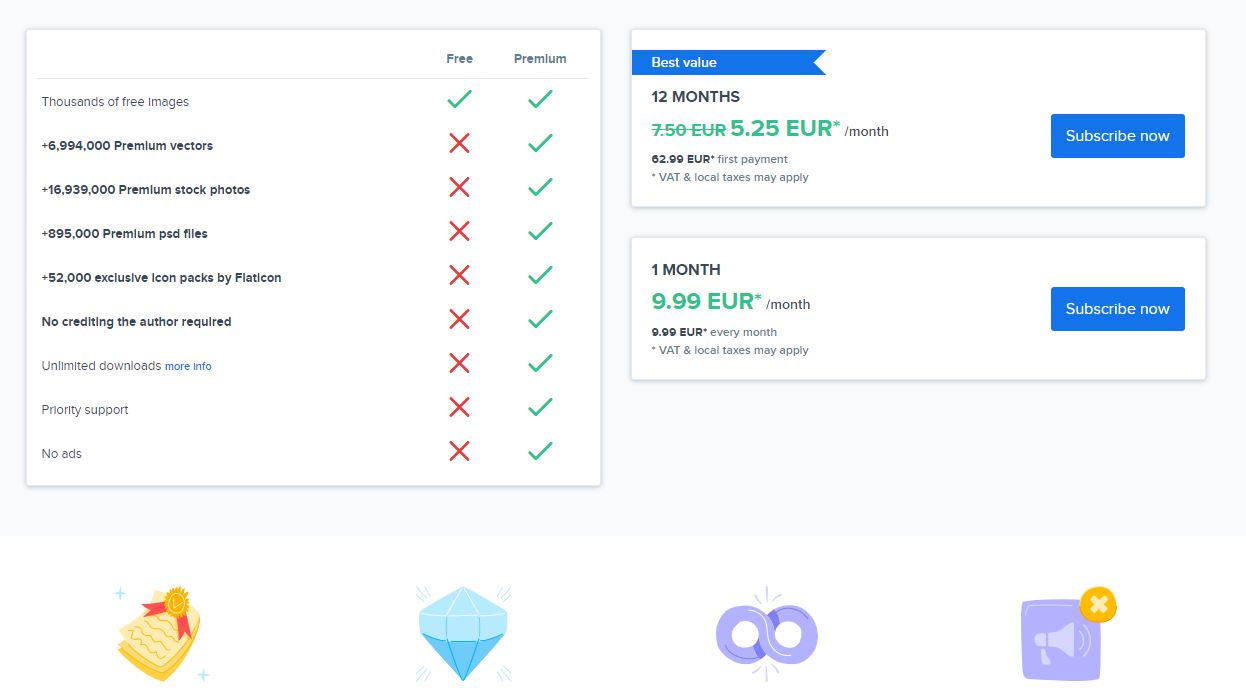Click red X for No crediting the author
1246x688 pixels.
tap(459, 319)
